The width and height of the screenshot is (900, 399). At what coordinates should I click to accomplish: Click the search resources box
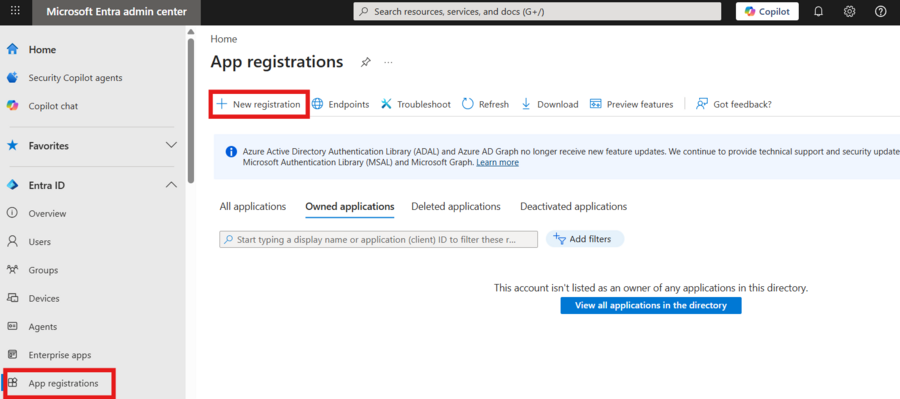pyautogui.click(x=537, y=11)
